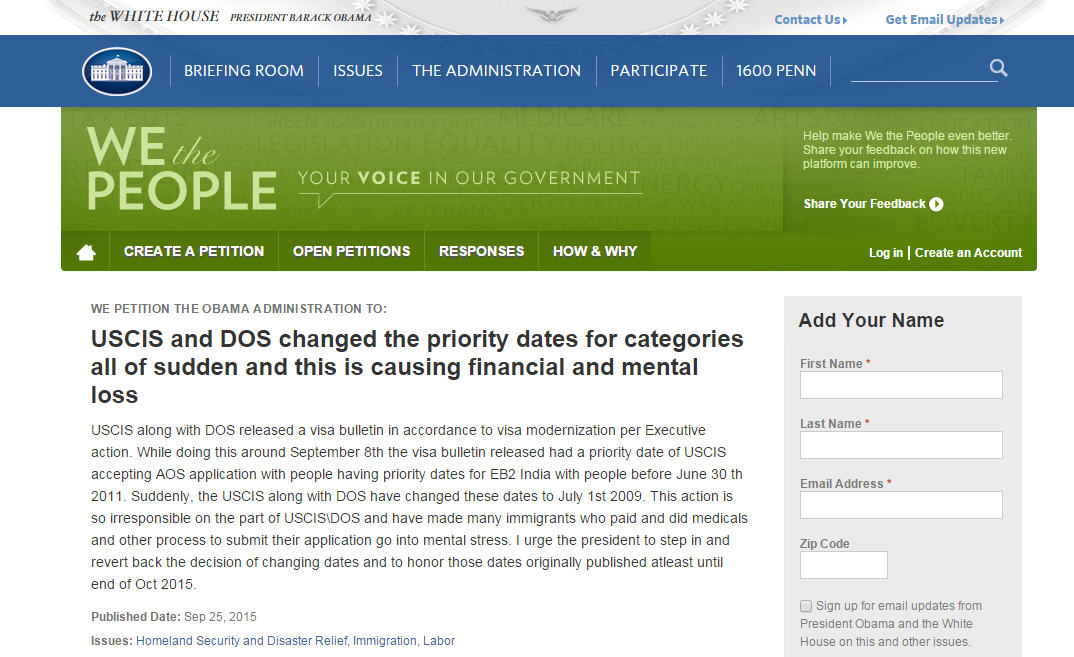Click the Last Name input field
This screenshot has height=657, width=1074.
tap(901, 445)
